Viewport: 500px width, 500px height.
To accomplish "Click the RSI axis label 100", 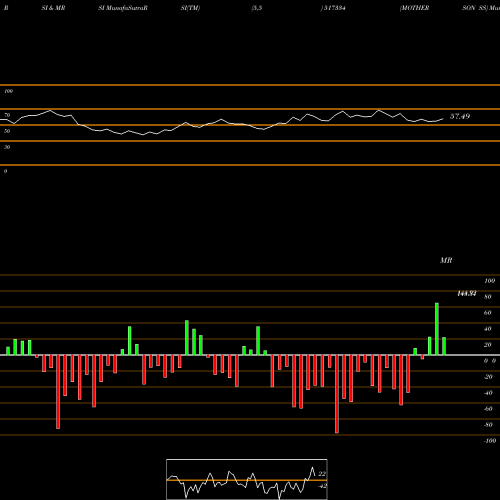I will pos(9,91).
